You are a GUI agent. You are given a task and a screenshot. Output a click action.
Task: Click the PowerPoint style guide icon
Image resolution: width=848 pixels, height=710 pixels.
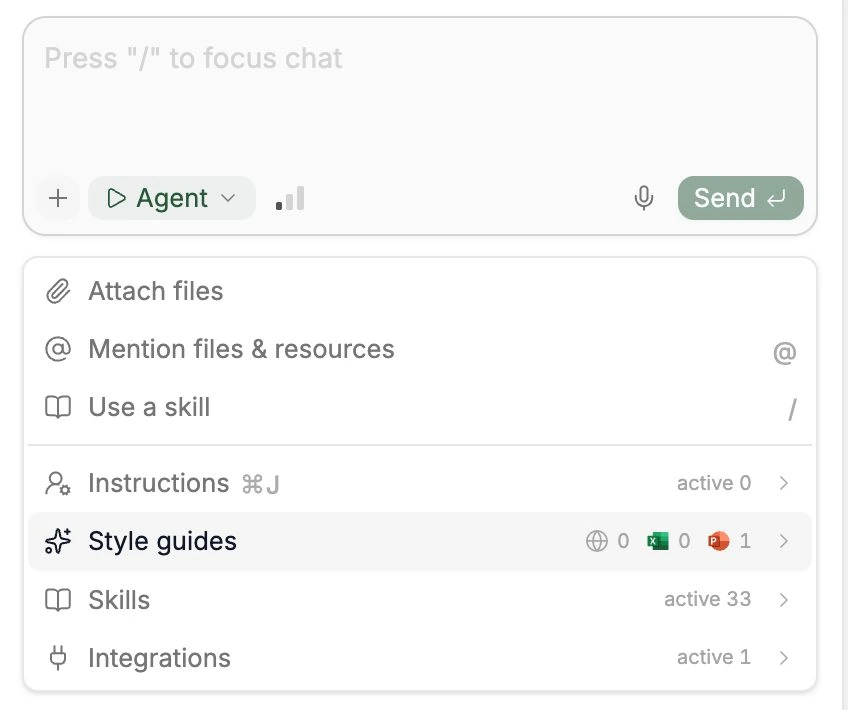point(718,541)
